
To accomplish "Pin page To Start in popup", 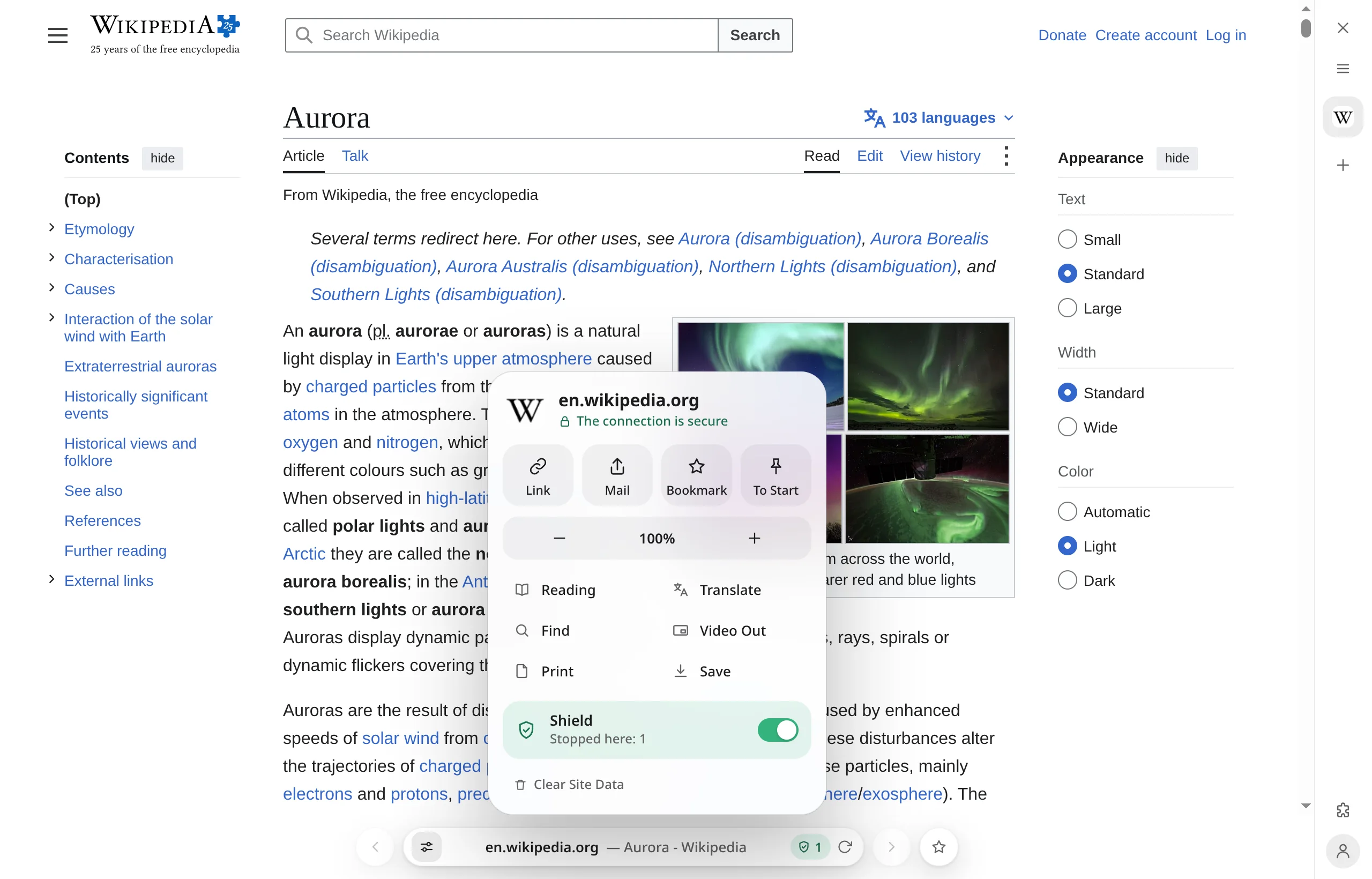I will tap(776, 475).
